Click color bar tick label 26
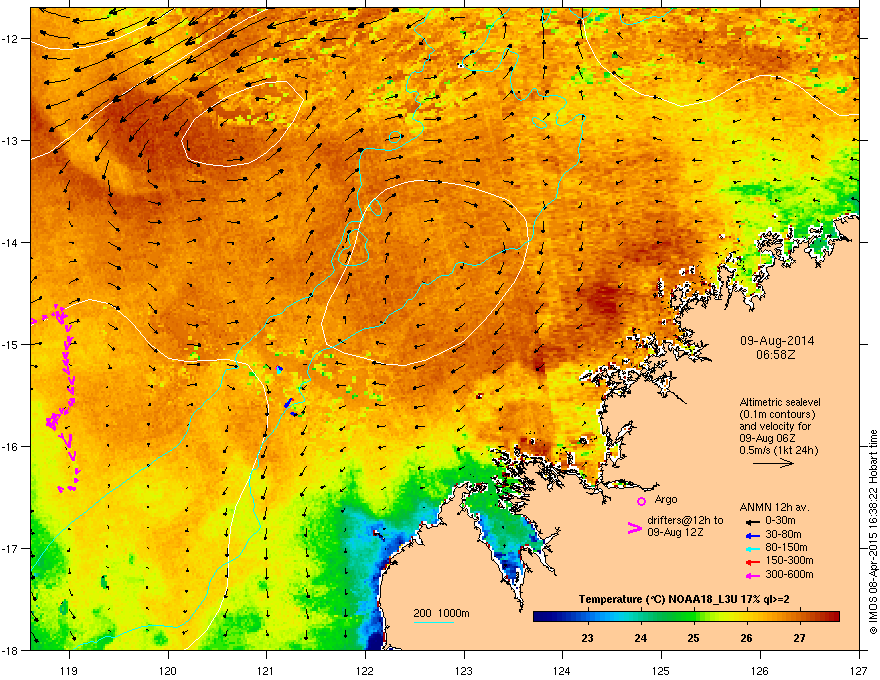Screen dimensions: 880x680 click(x=746, y=638)
